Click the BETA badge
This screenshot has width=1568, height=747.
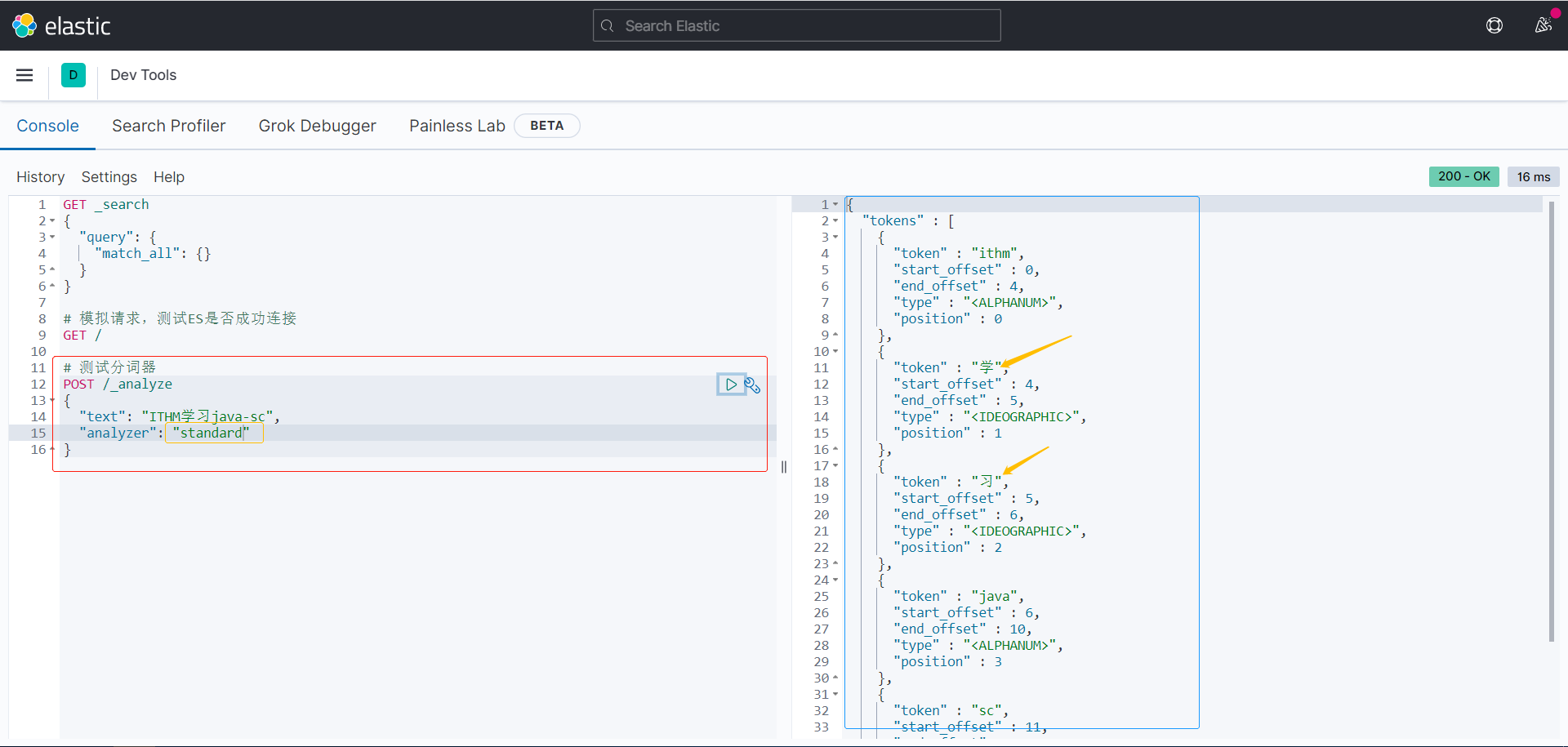click(x=547, y=126)
